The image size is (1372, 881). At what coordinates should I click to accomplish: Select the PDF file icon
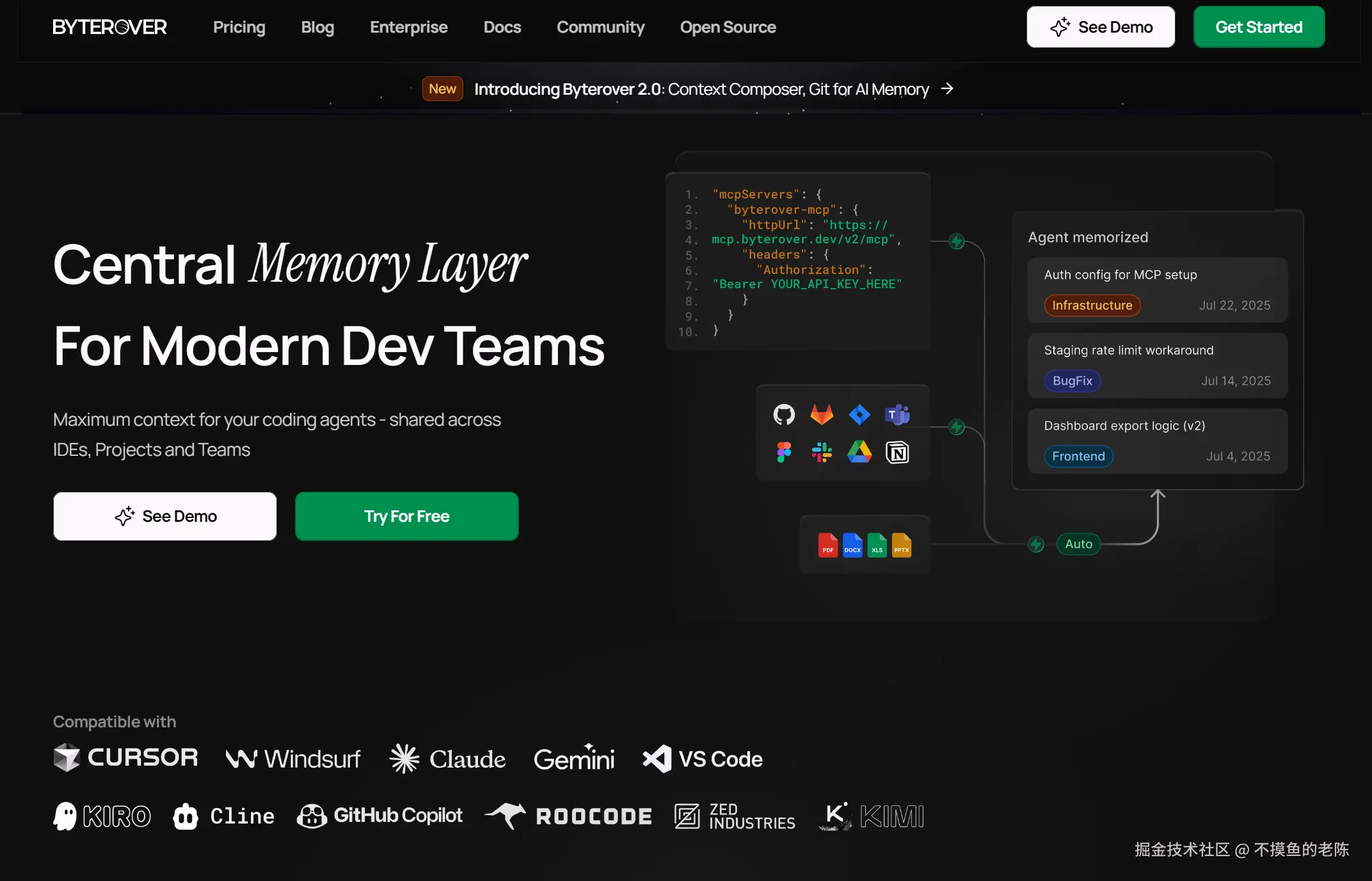[828, 545]
